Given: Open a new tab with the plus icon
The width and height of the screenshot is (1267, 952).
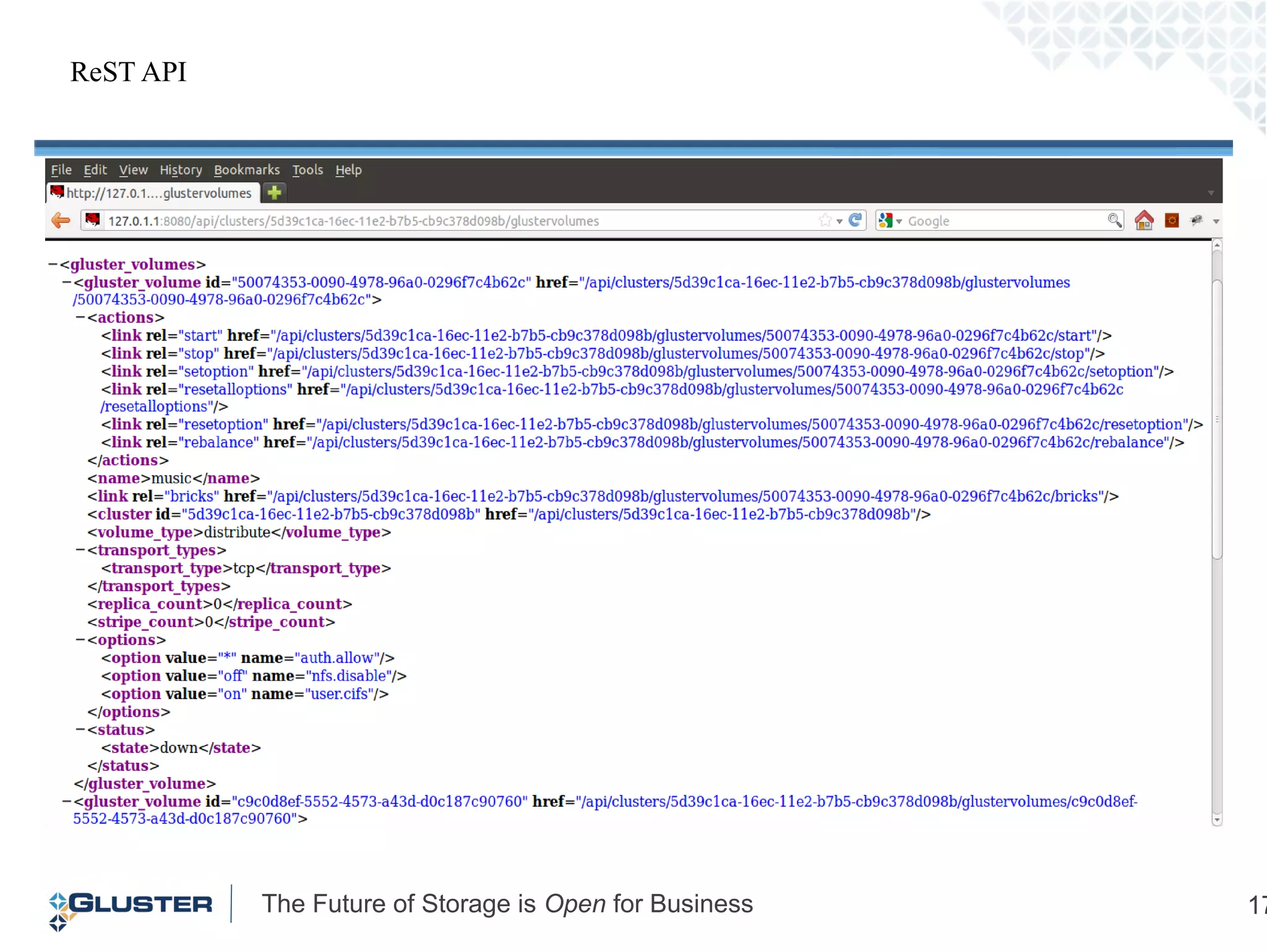Looking at the screenshot, I should tap(274, 193).
